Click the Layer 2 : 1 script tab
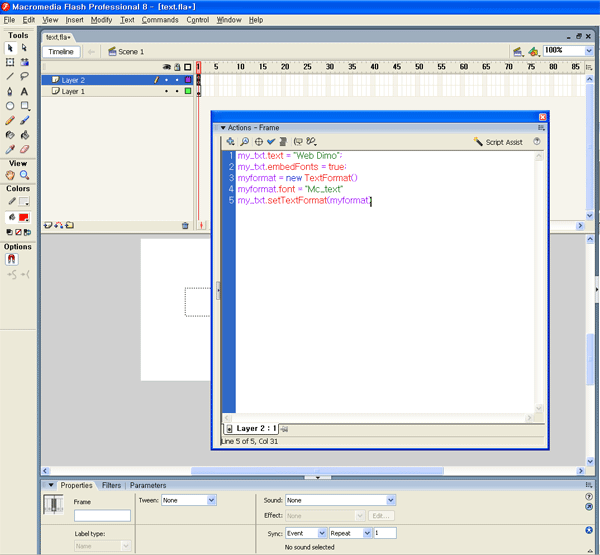Screen dimensions: 600x555 tap(251, 428)
